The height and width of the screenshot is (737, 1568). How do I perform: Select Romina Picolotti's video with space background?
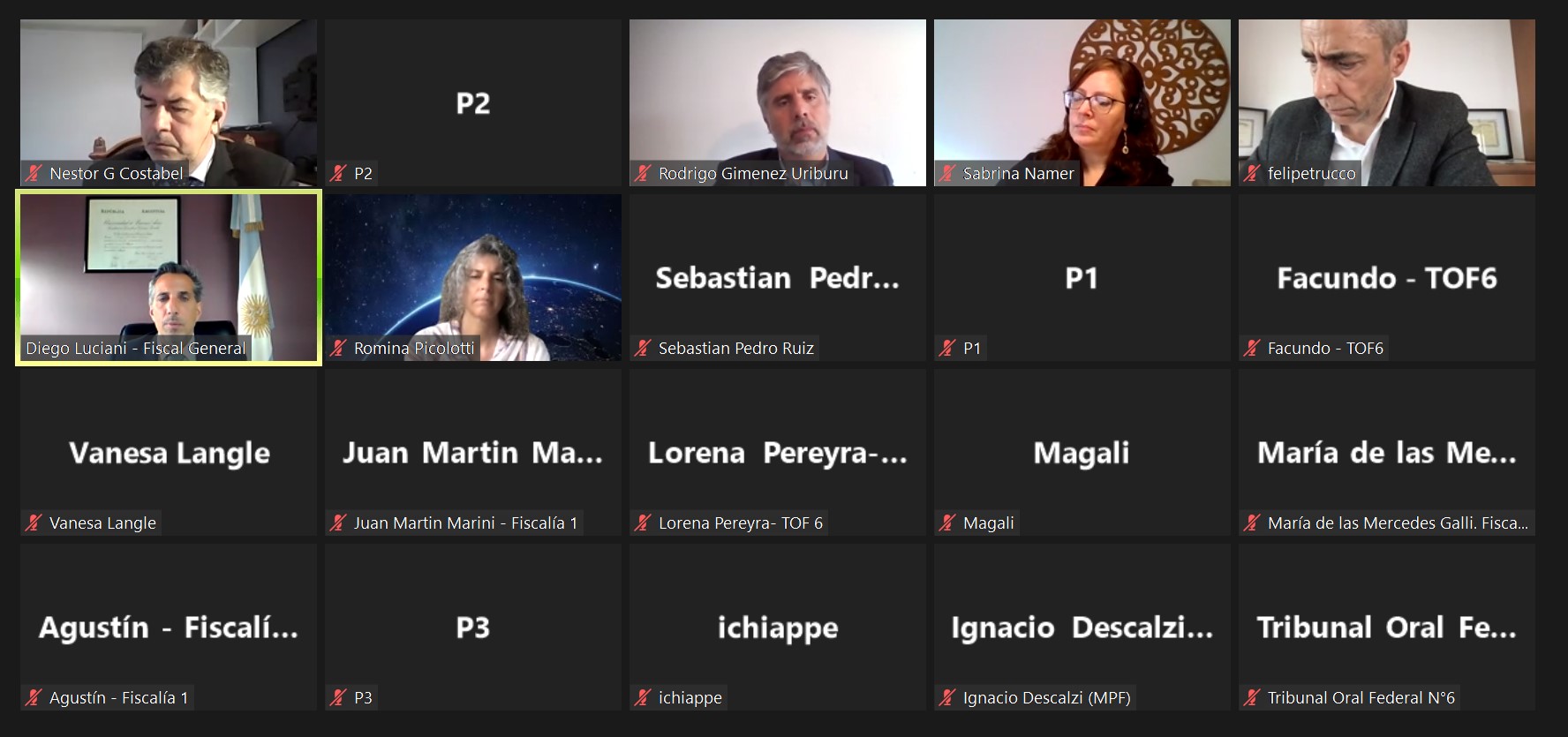(x=473, y=277)
